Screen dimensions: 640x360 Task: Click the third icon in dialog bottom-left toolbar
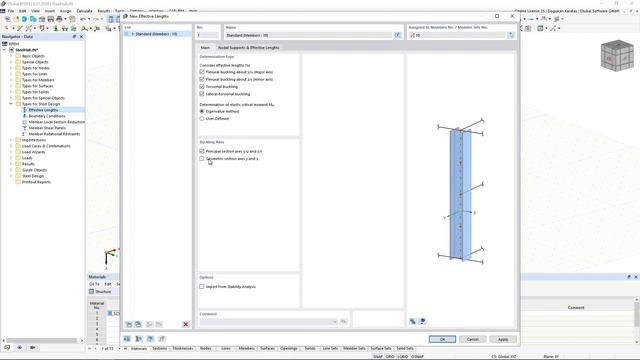click(150, 339)
